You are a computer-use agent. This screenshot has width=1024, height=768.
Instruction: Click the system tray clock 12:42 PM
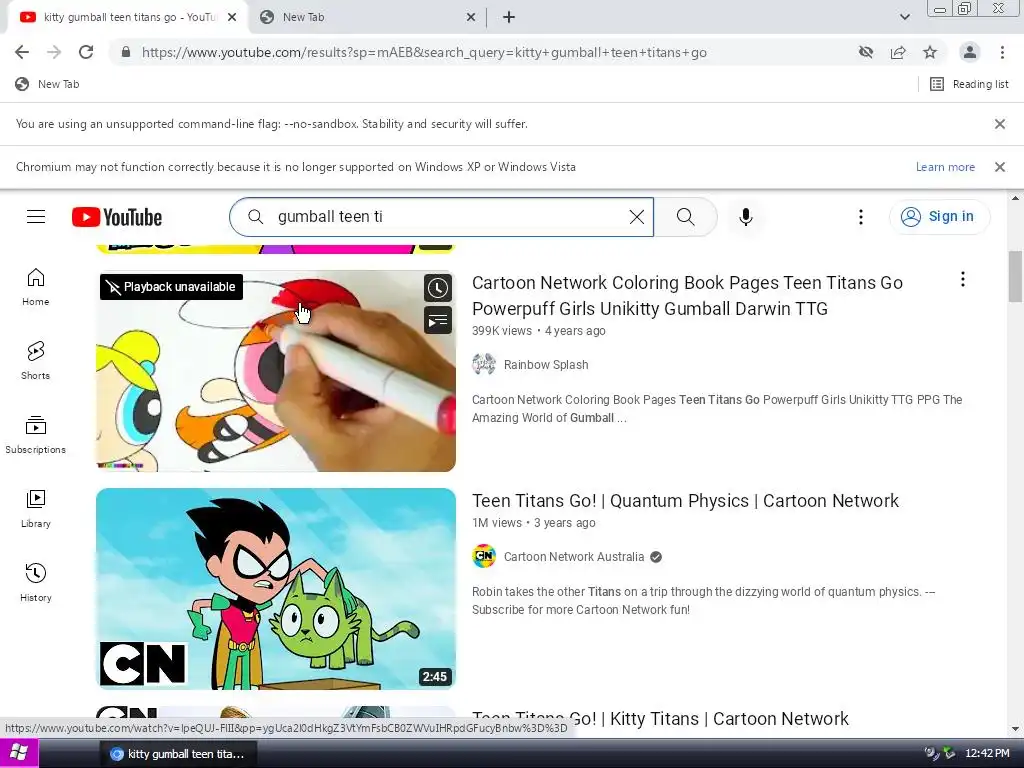click(987, 754)
